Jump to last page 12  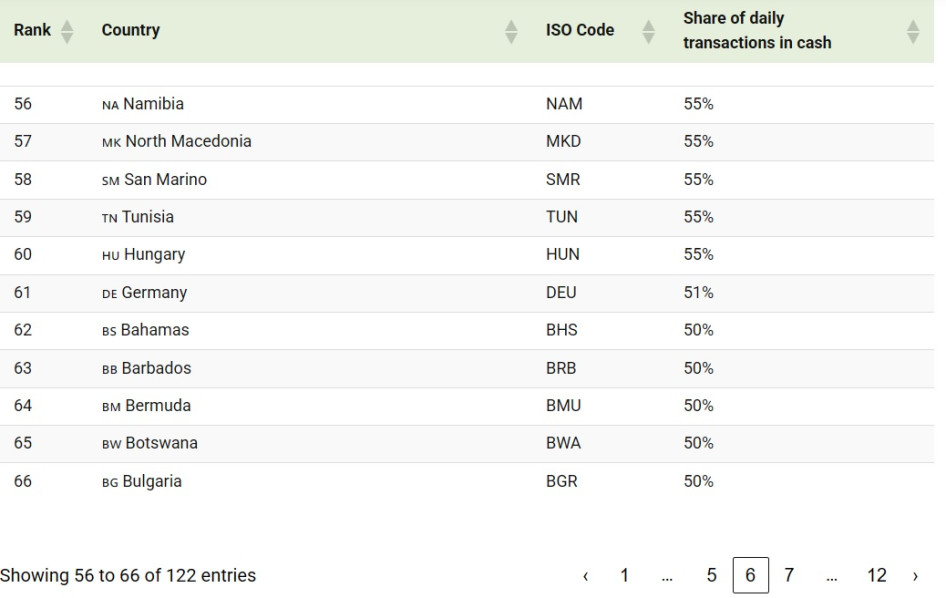tap(876, 575)
